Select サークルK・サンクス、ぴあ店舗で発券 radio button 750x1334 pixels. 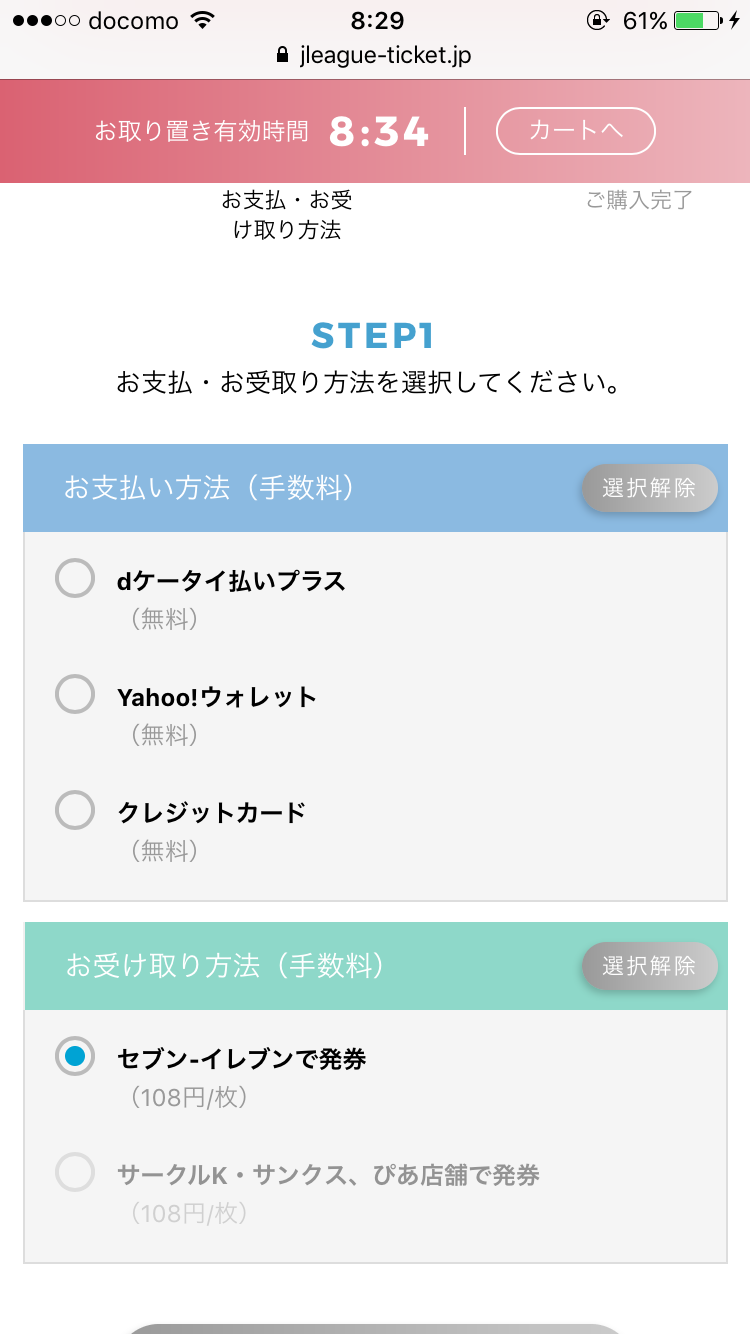75,1173
